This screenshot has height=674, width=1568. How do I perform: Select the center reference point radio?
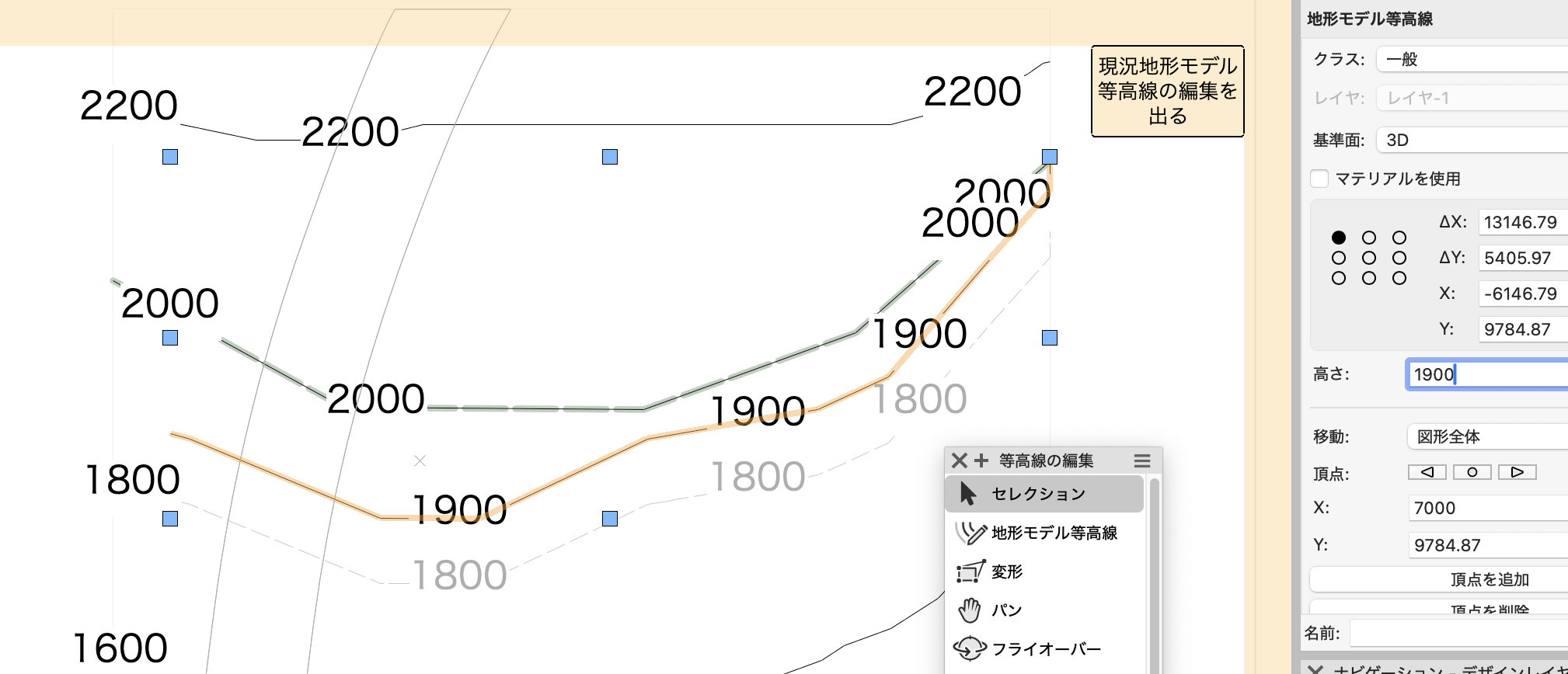click(1369, 258)
